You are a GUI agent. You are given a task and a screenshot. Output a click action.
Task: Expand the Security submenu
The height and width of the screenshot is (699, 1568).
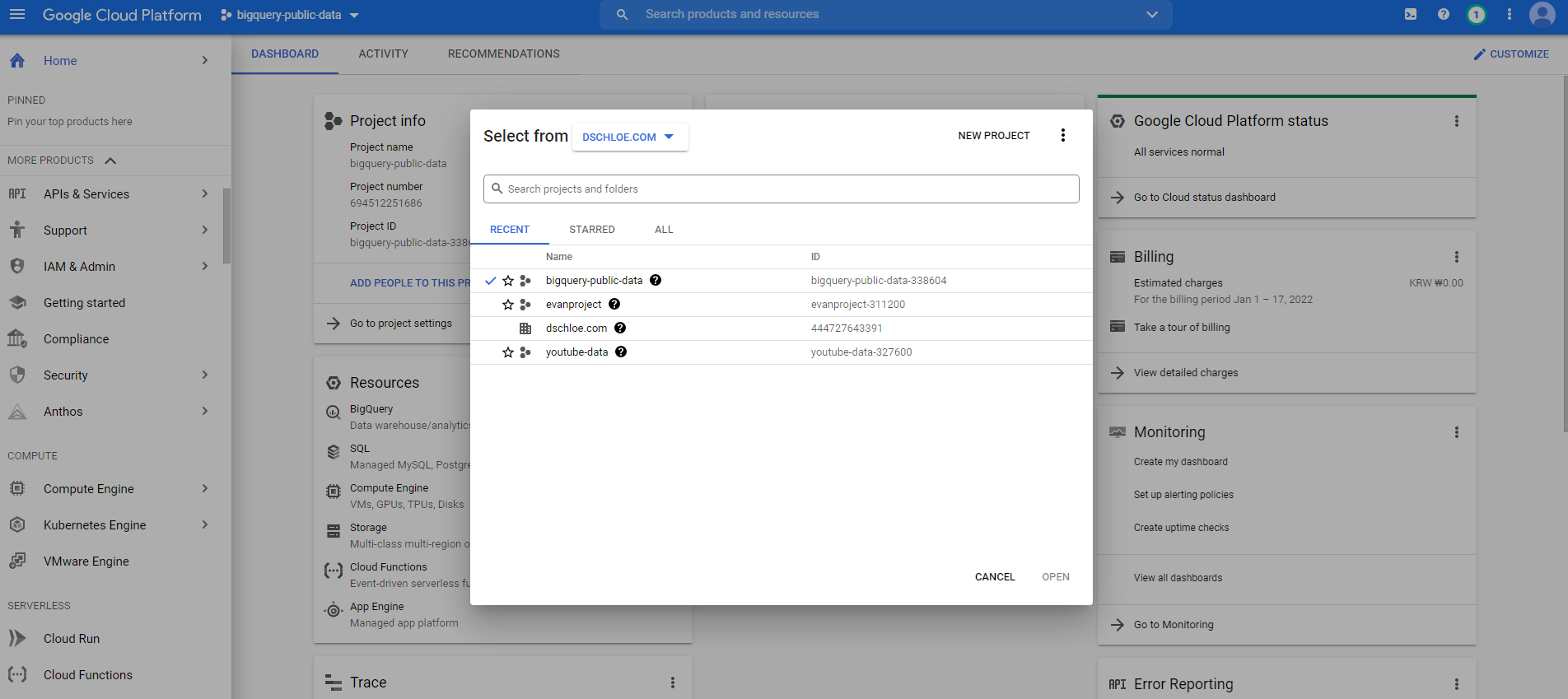point(205,375)
